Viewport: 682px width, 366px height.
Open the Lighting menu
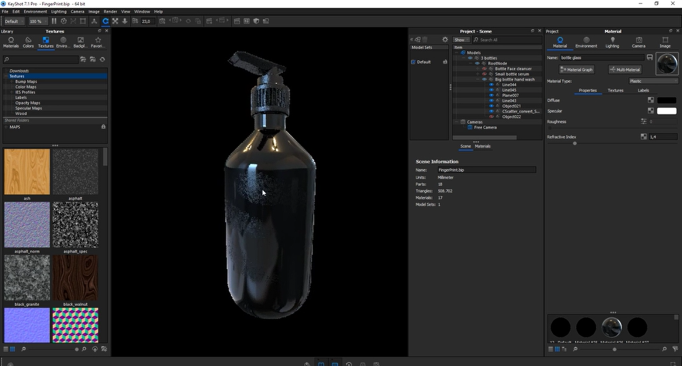(x=59, y=11)
